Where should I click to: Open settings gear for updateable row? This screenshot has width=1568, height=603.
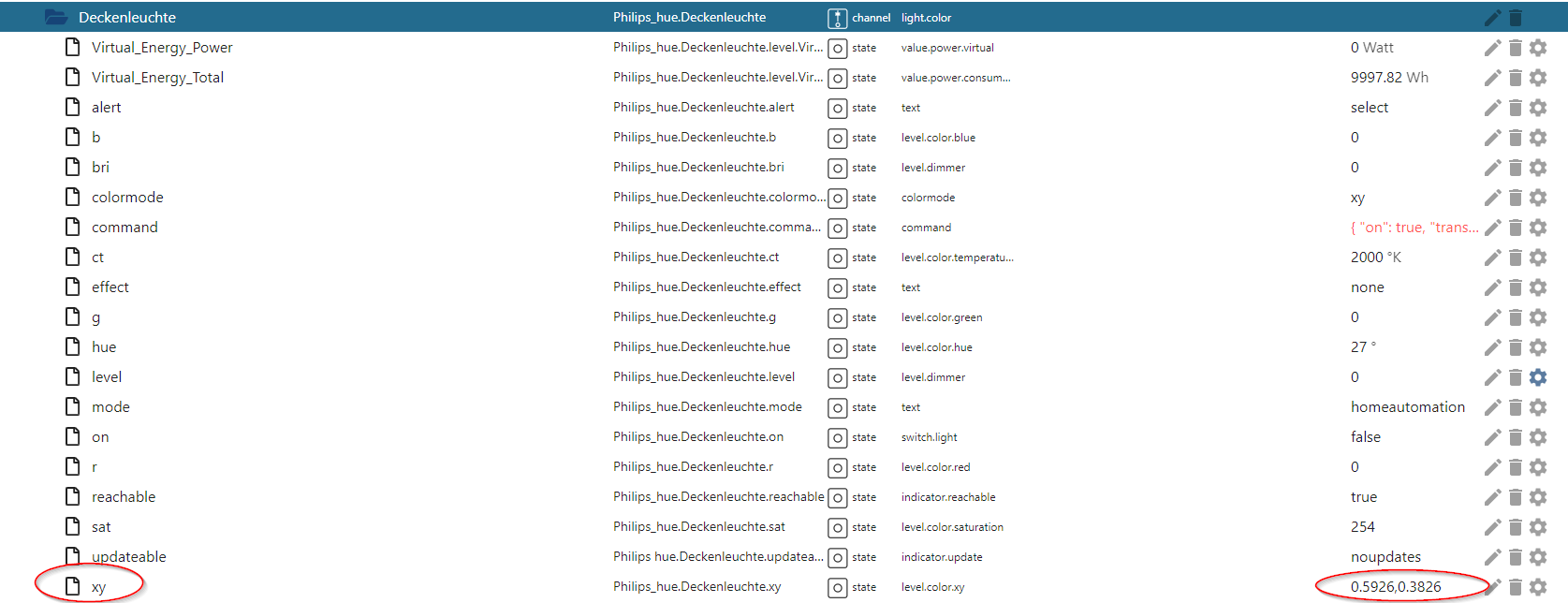1538,557
